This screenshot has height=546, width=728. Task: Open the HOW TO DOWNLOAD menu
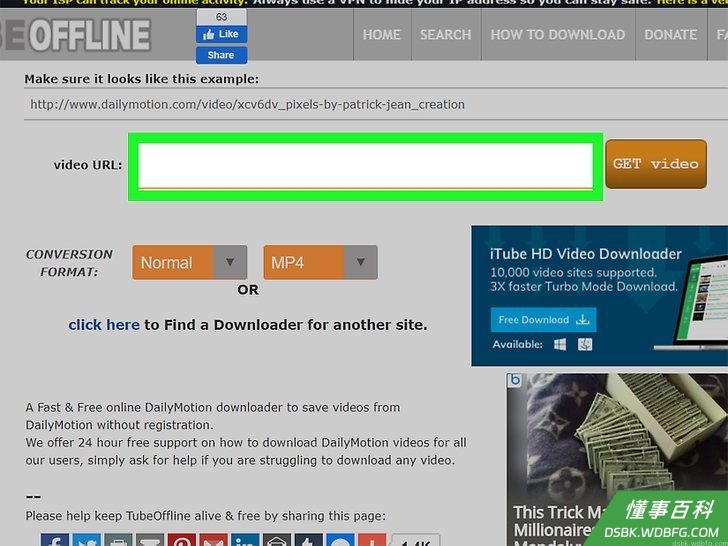(558, 35)
